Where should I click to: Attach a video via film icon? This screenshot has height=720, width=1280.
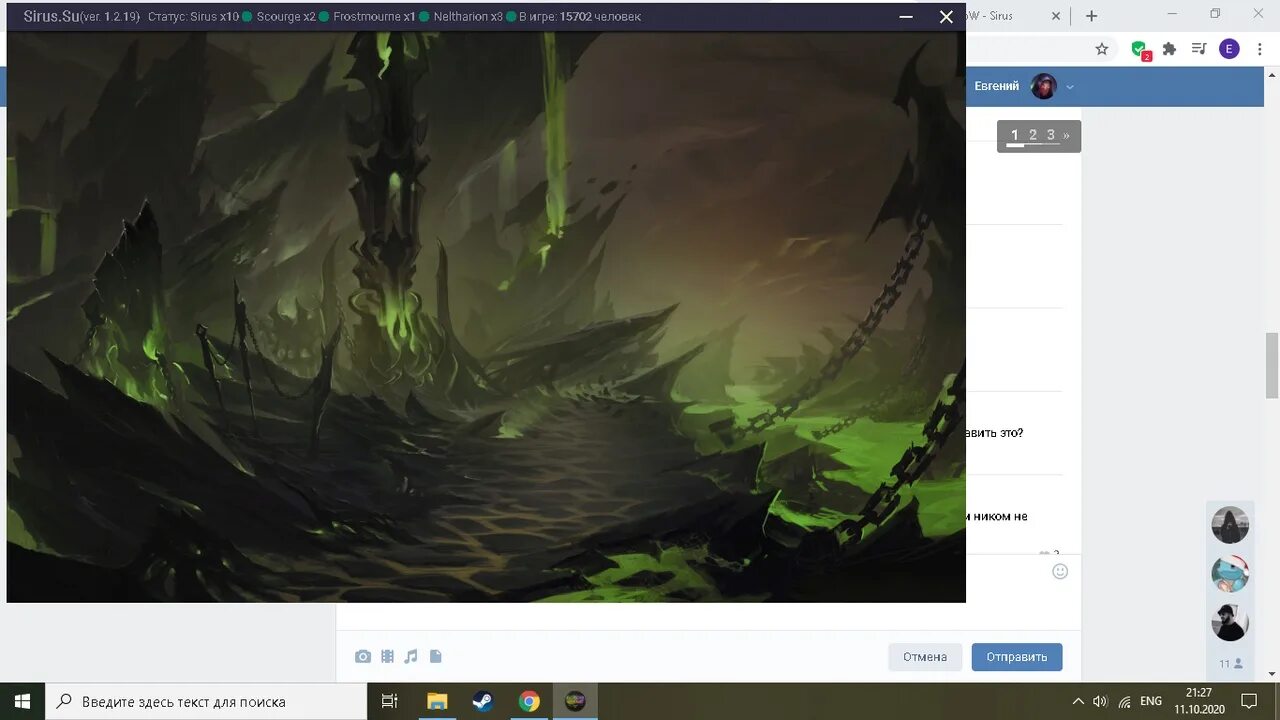387,657
